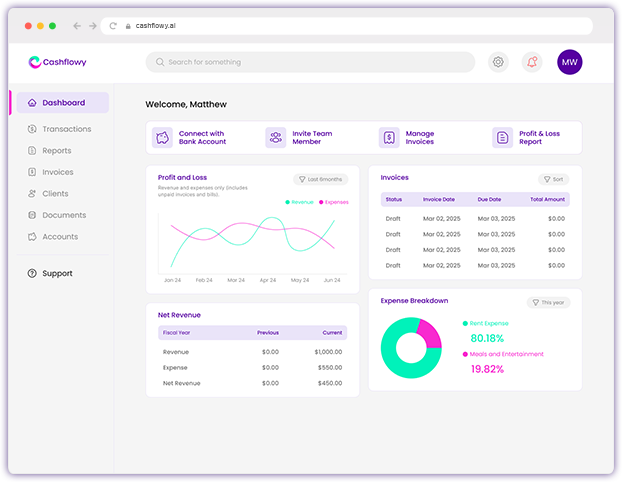Click the Search for something field
The image size is (622, 482).
(x=310, y=62)
